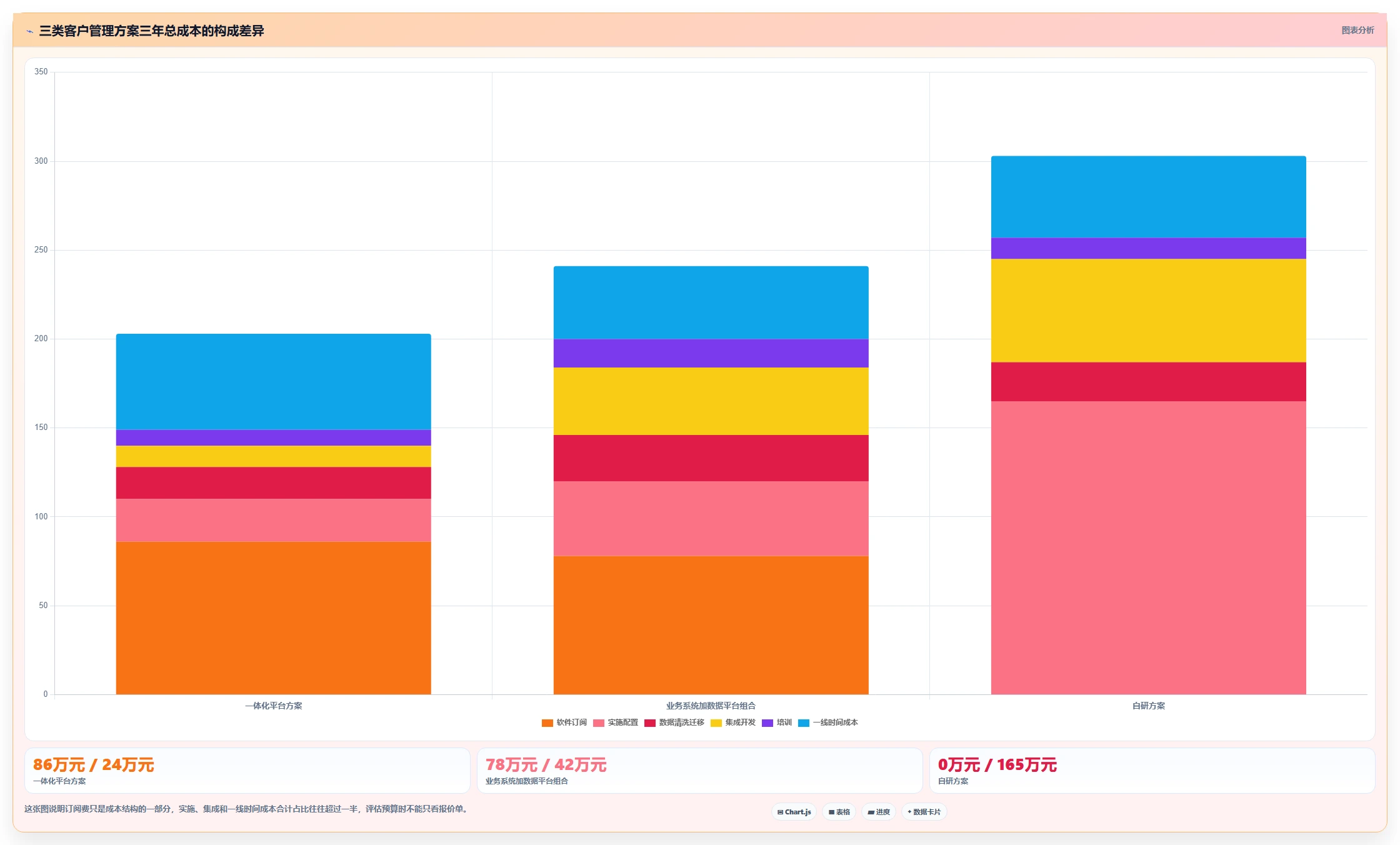This screenshot has width=1400, height=845.
Task: Click the orange segment of 业务系统加数据平台组合 bar
Action: coord(711,625)
